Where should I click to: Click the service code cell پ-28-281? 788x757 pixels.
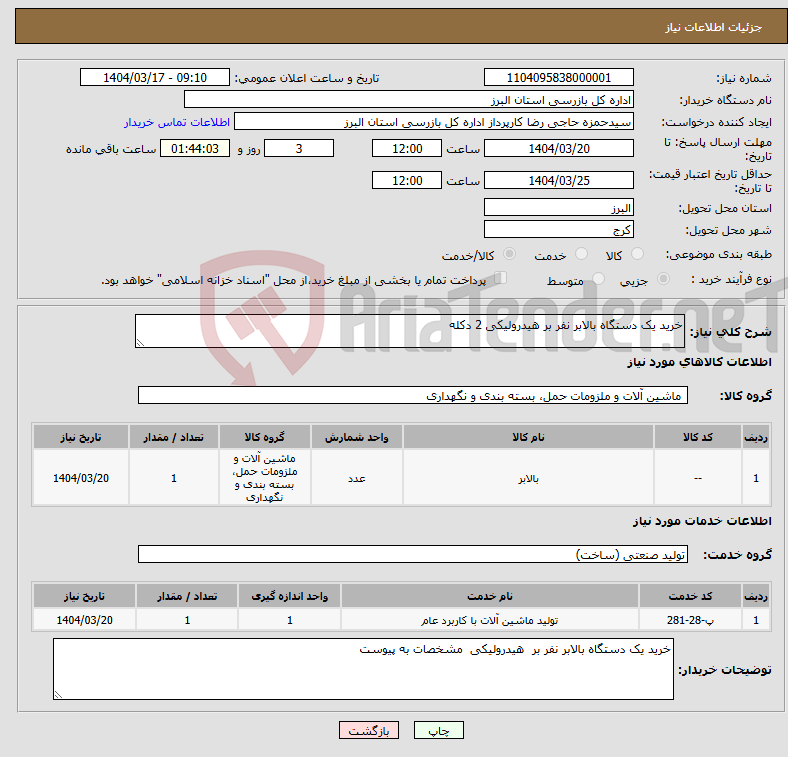click(x=690, y=620)
